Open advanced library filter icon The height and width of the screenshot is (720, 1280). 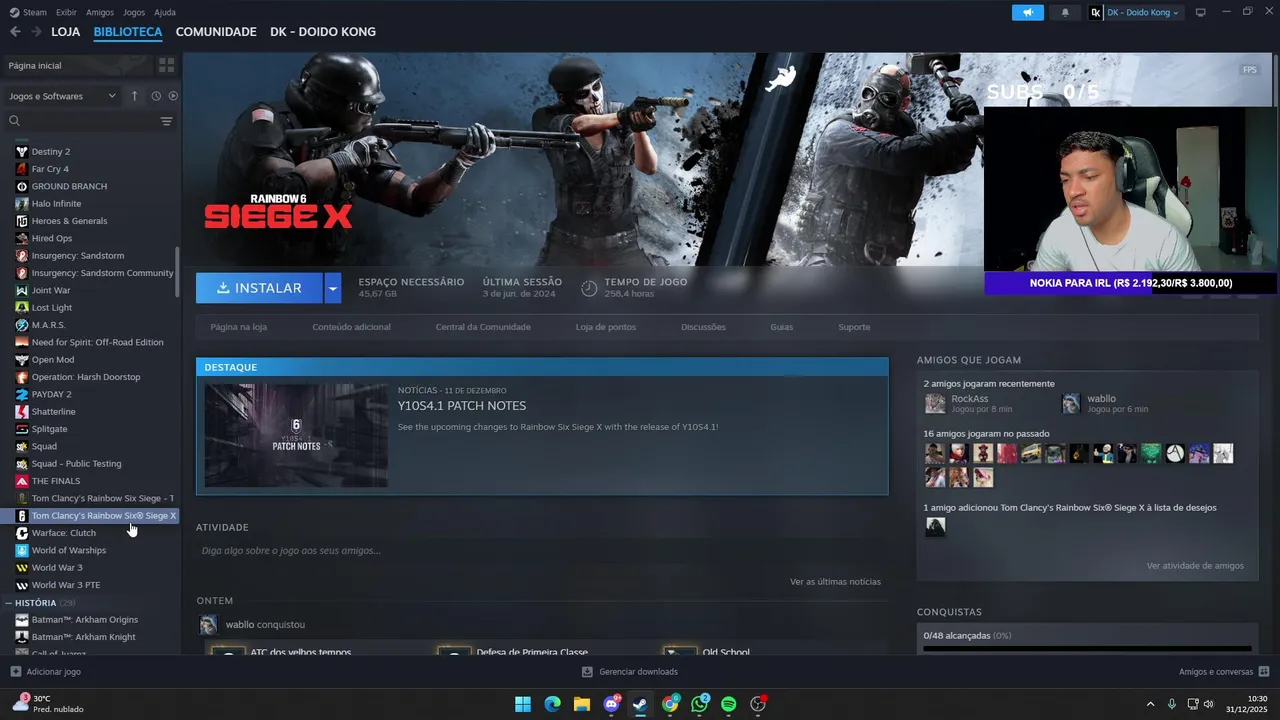coord(166,121)
